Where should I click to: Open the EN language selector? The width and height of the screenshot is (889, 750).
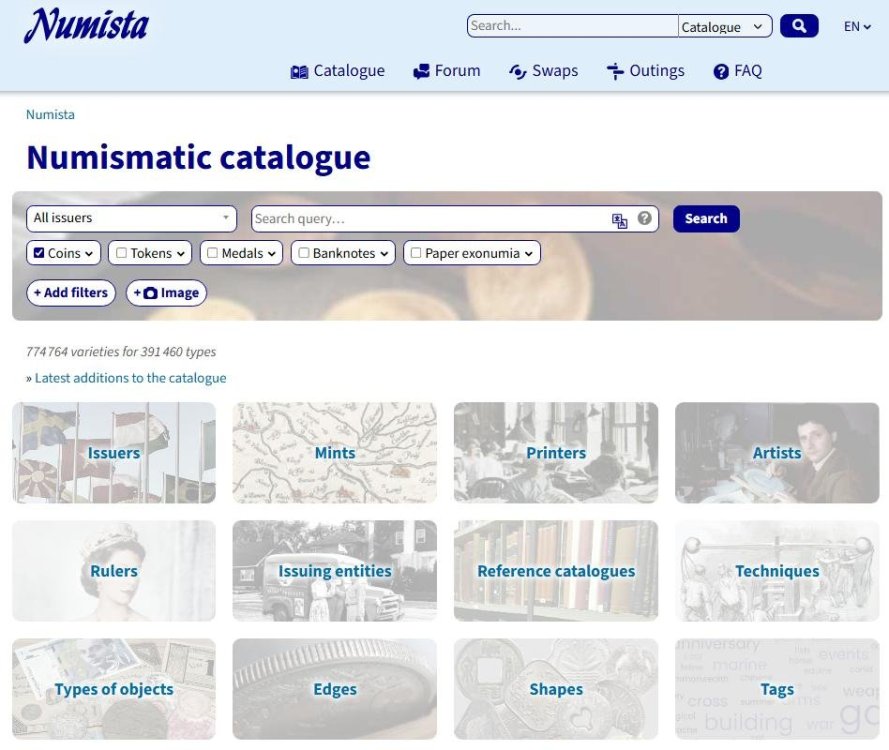click(857, 27)
